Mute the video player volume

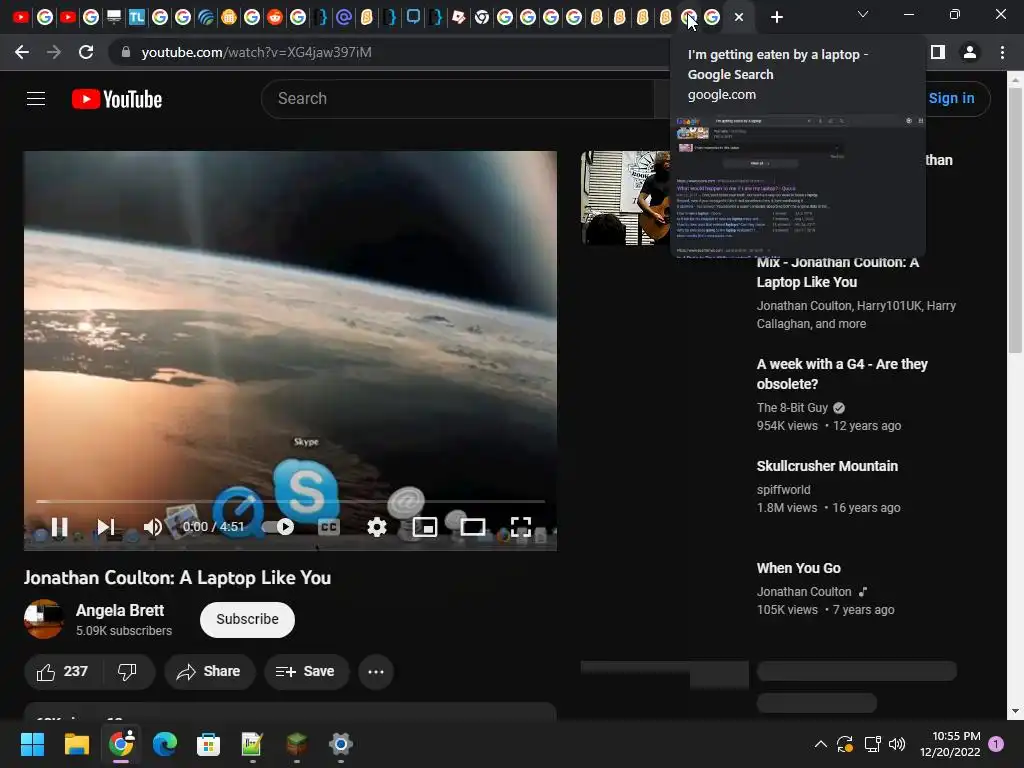click(152, 526)
